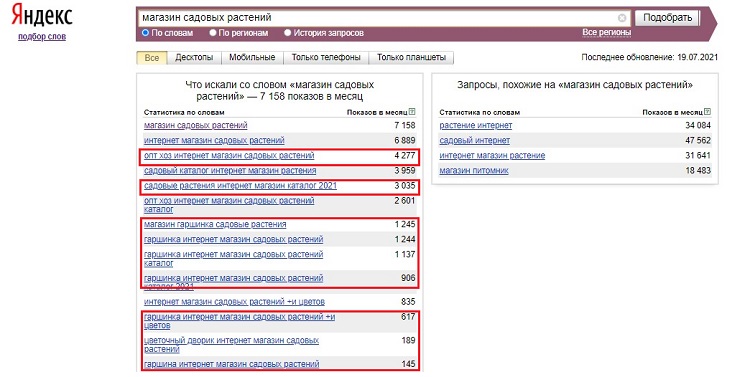Open similar query интернет магазин растение
The width and height of the screenshot is (750, 377).
coord(492,156)
